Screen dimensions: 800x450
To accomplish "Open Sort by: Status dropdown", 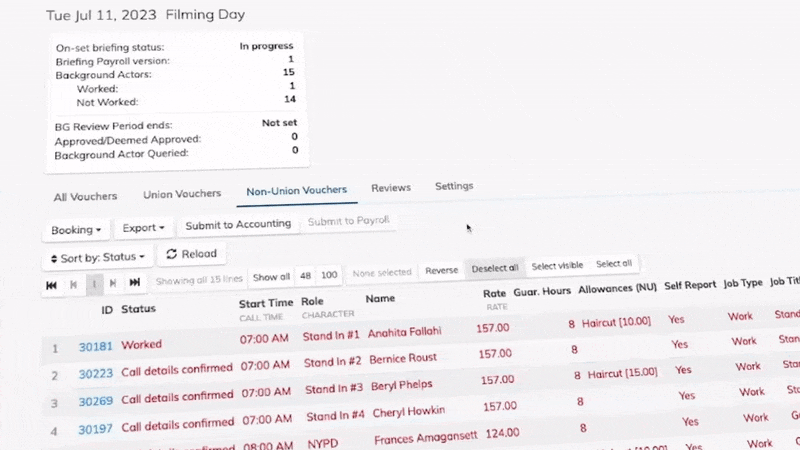I will point(97,258).
